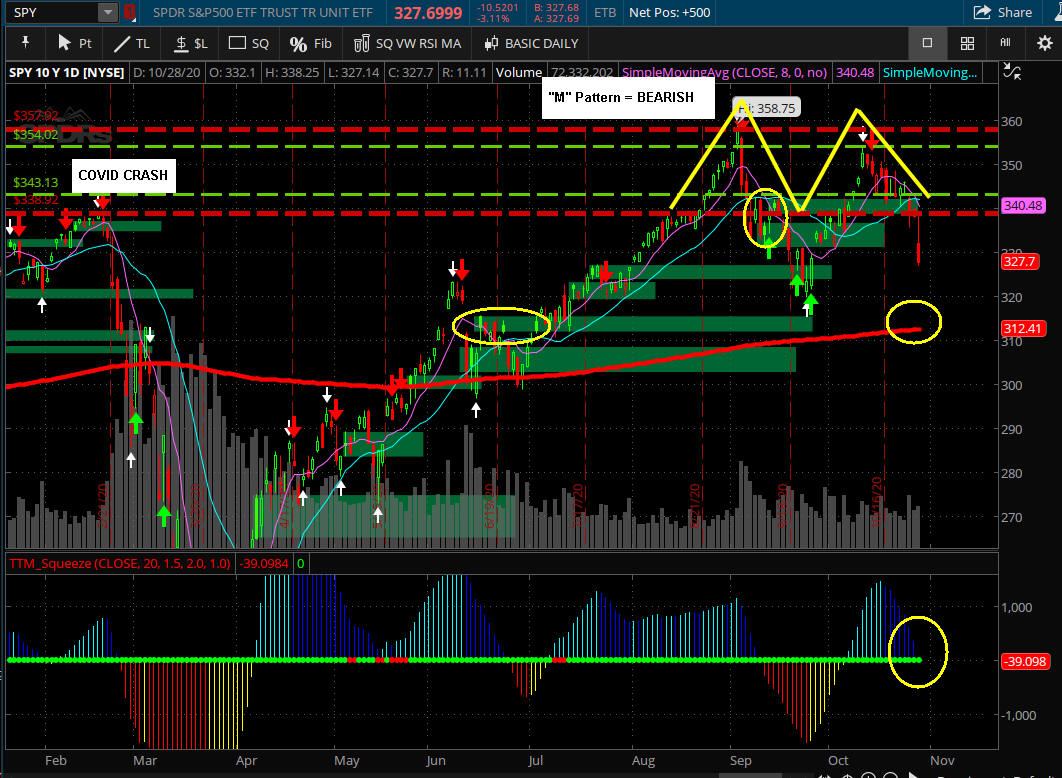Click the SPY symbol input field
This screenshot has height=778, width=1062.
click(x=52, y=12)
